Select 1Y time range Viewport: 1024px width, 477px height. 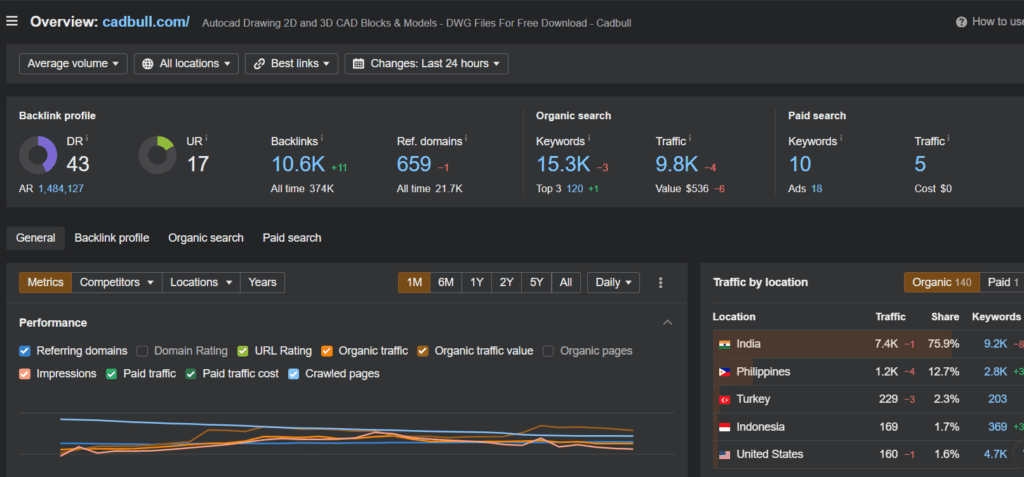pos(477,282)
